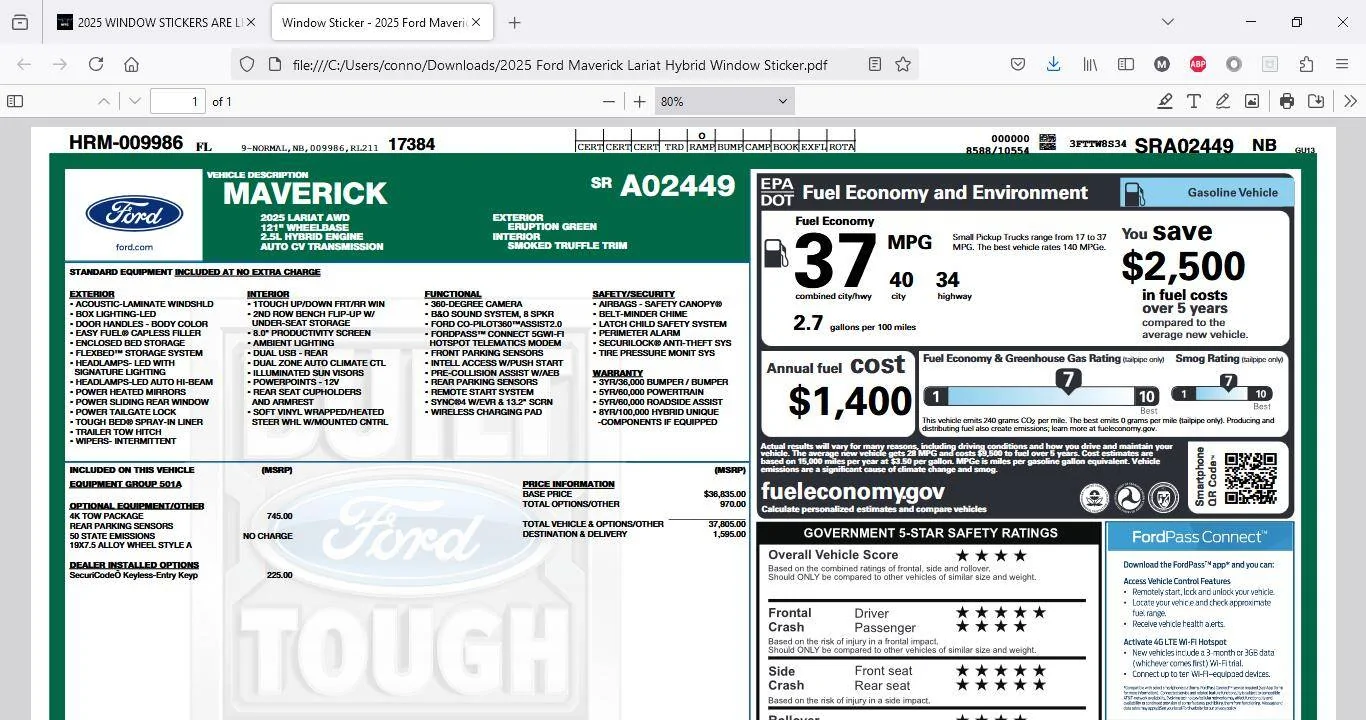Click the SRA02449 code in header

point(1184,146)
